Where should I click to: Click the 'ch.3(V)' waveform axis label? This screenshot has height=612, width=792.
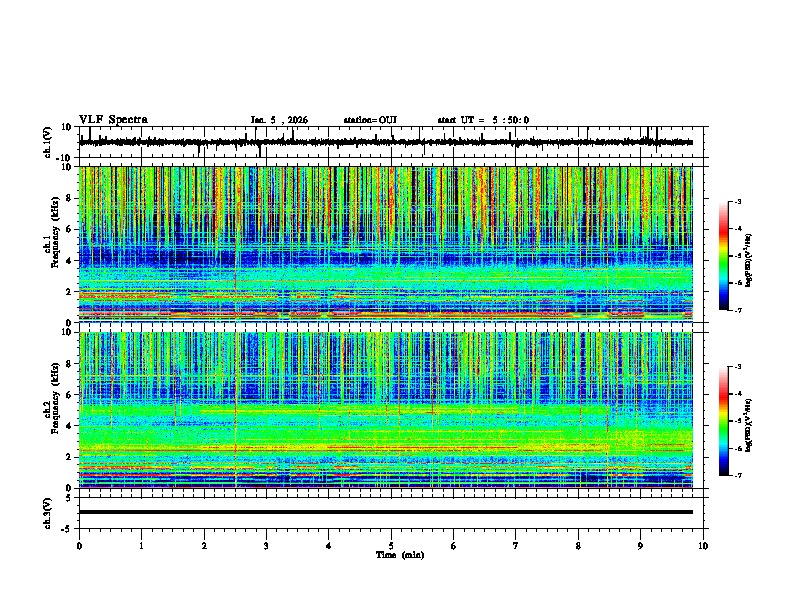(x=48, y=513)
